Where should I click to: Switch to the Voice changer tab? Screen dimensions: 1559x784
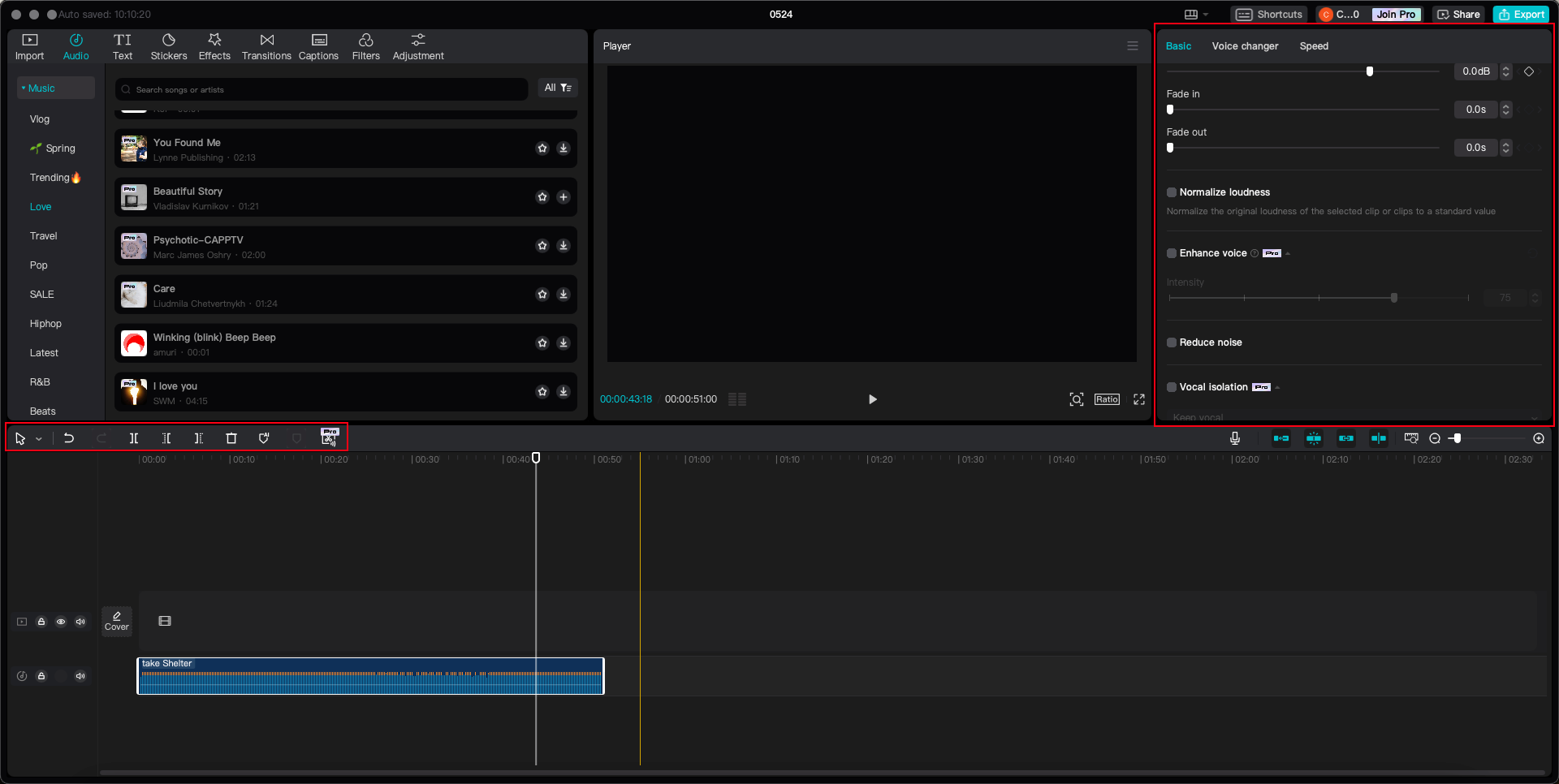point(1245,46)
